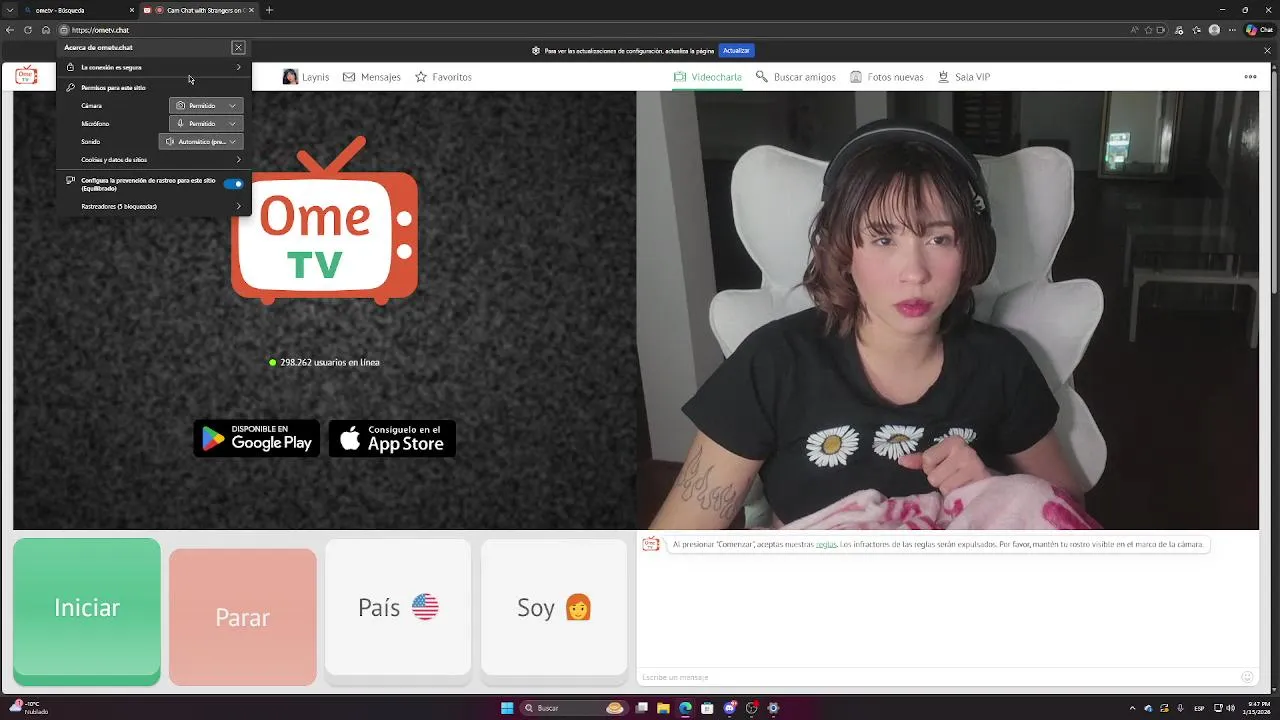
Task: Open the Sonido permission dropdown
Action: click(201, 142)
